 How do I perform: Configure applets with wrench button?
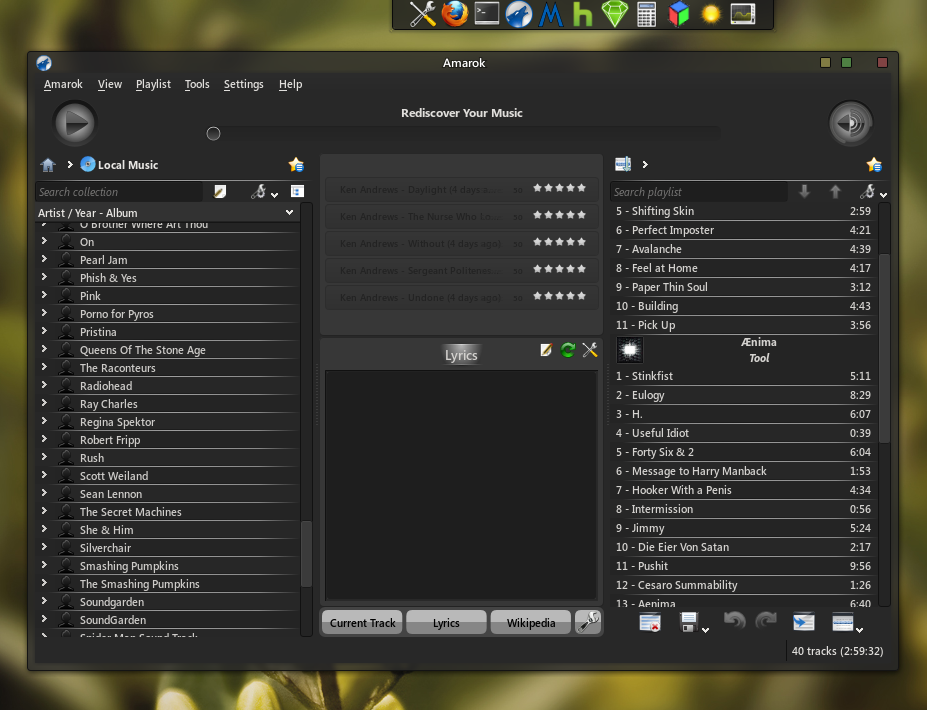click(588, 622)
